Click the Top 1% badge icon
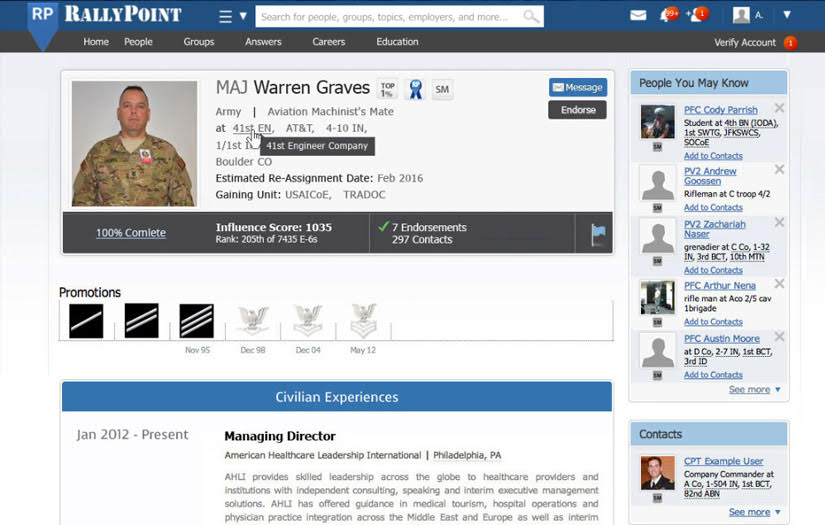This screenshot has width=825, height=525. click(x=387, y=89)
